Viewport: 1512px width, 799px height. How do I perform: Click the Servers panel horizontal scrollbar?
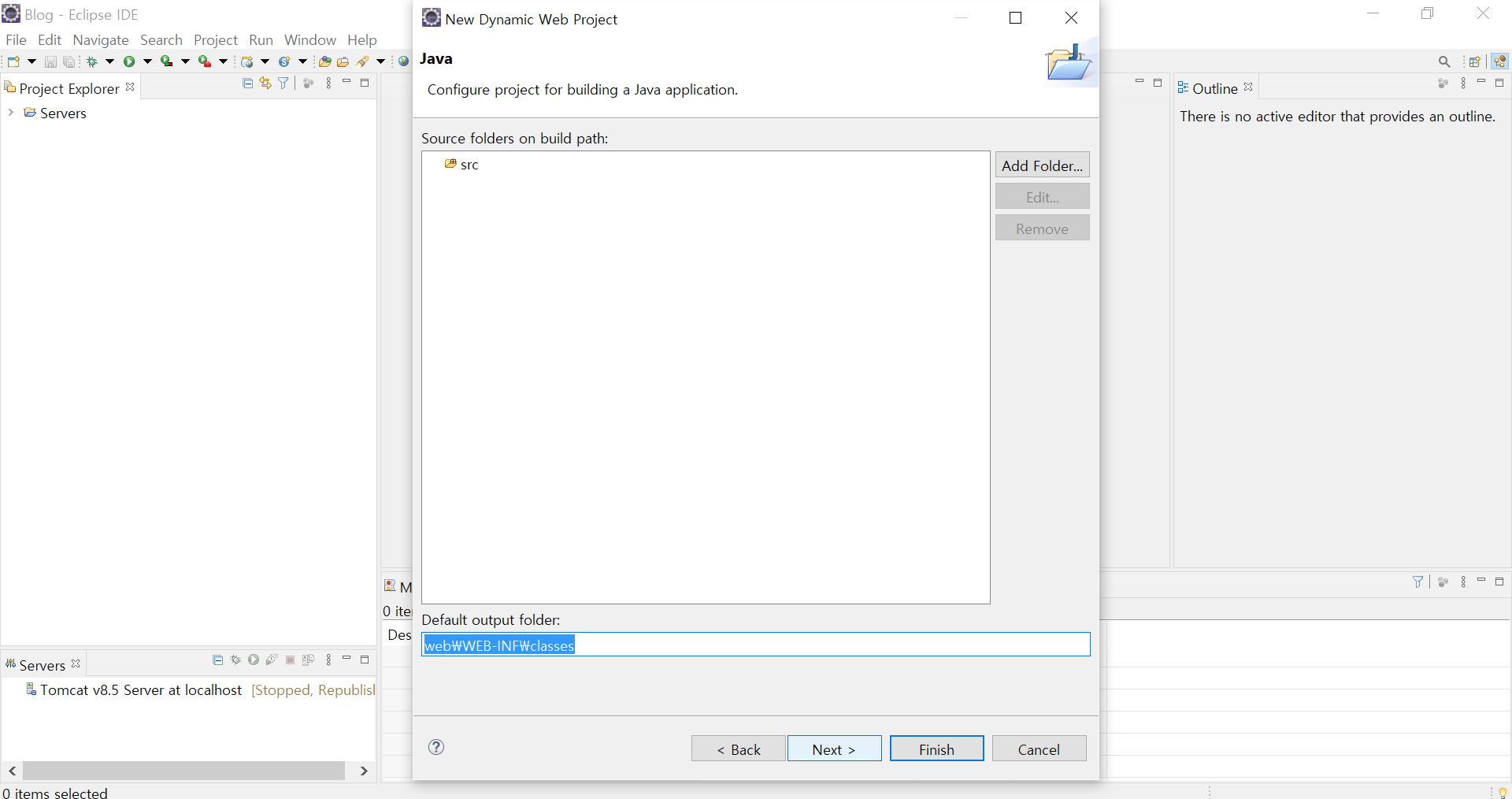183,771
